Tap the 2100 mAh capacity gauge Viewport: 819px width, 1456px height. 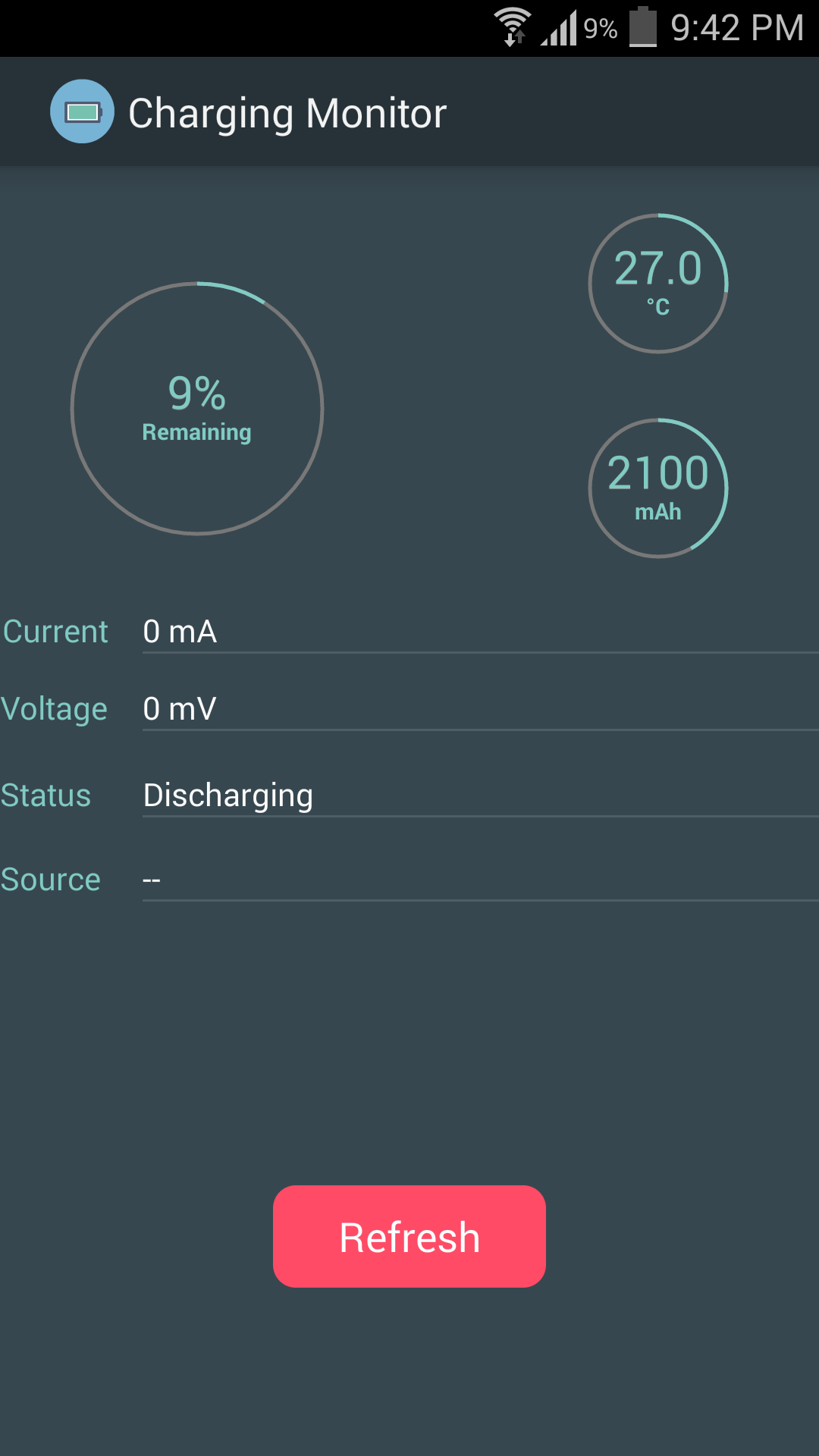pyautogui.click(x=658, y=488)
